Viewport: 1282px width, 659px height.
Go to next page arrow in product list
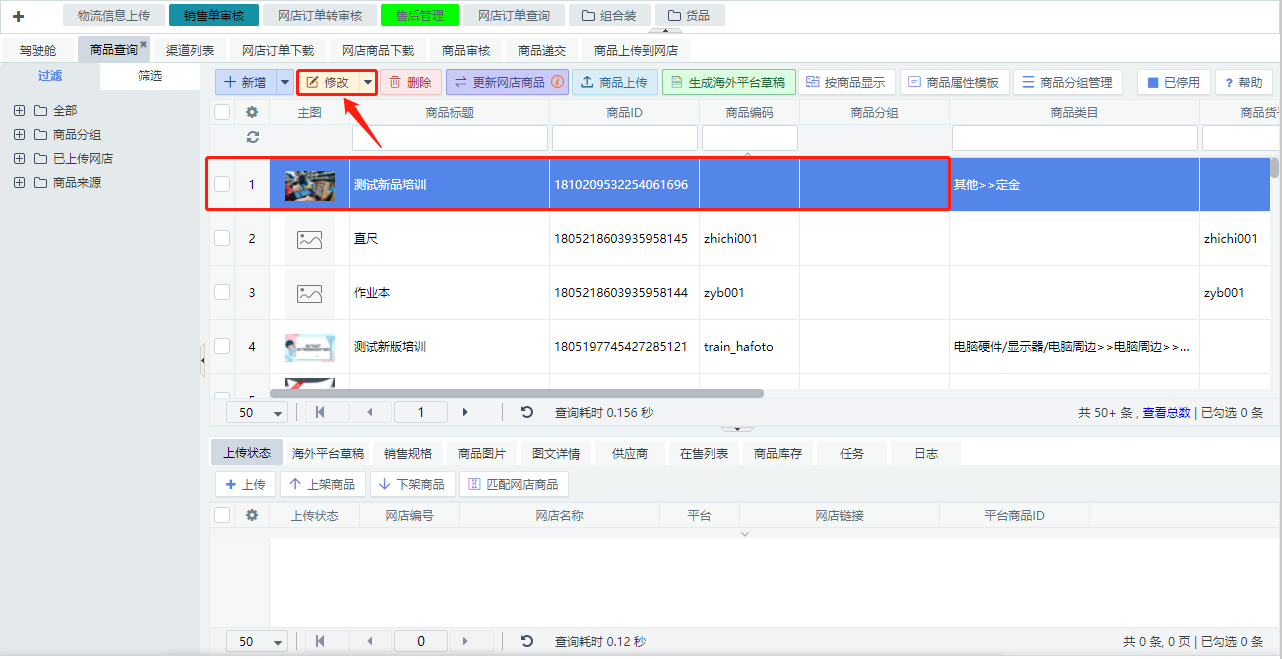click(x=465, y=412)
